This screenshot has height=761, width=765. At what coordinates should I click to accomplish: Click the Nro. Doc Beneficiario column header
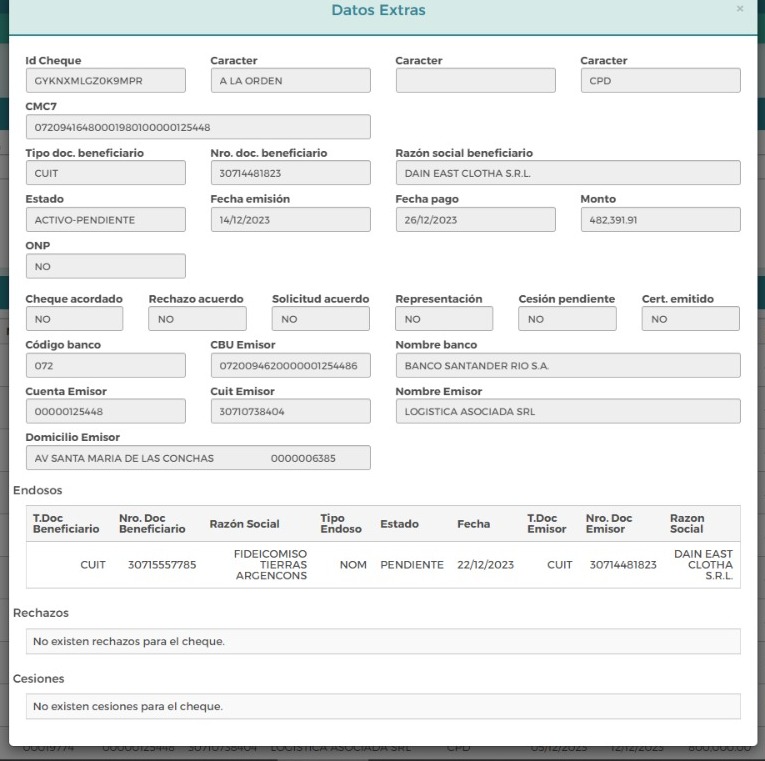pyautogui.click(x=152, y=523)
